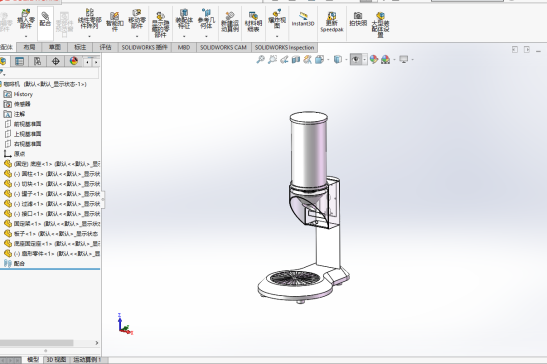Select the 前视基准面 plane in tree
Viewport: 547px width, 364px height.
[23, 124]
